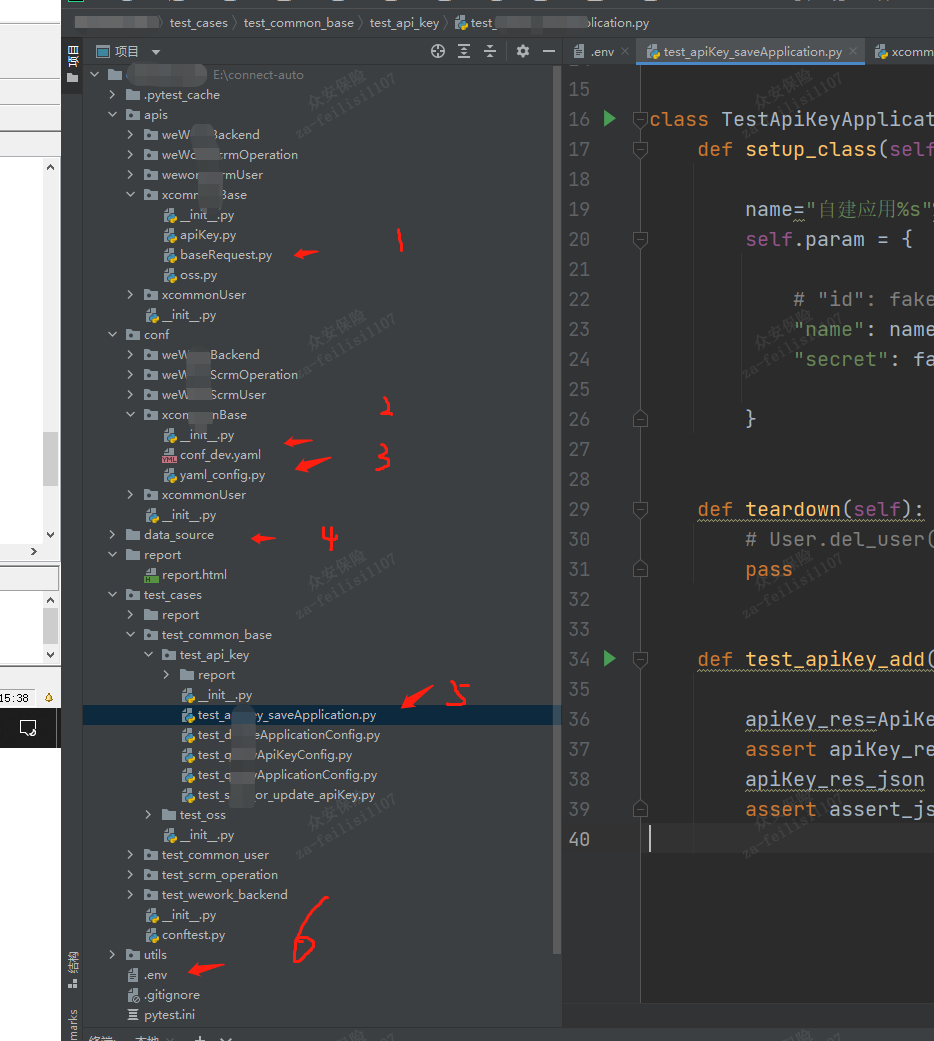The width and height of the screenshot is (934, 1041).
Task: Expand the test_scrm_operation folder
Action: pyautogui.click(x=130, y=875)
